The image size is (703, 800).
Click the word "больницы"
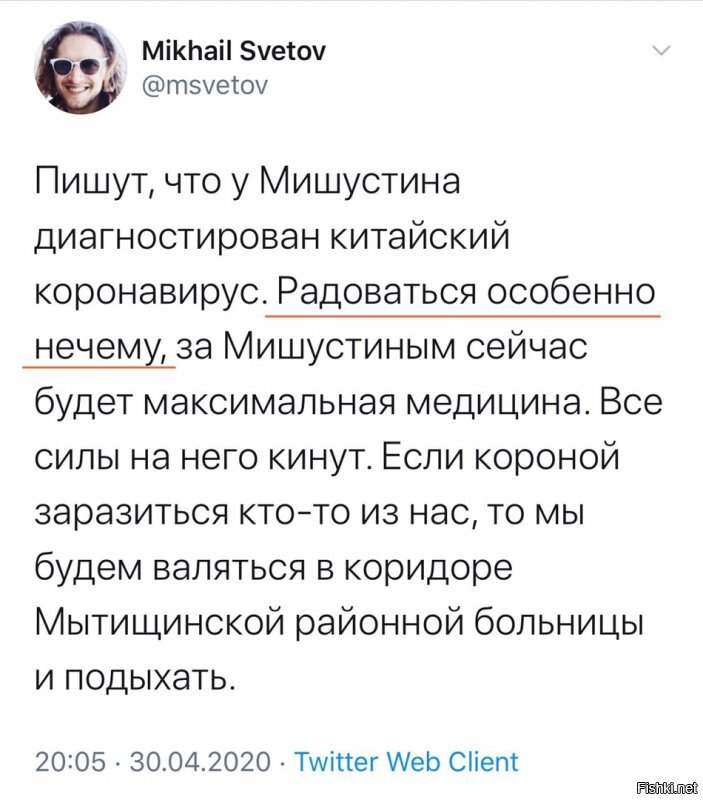(557, 623)
